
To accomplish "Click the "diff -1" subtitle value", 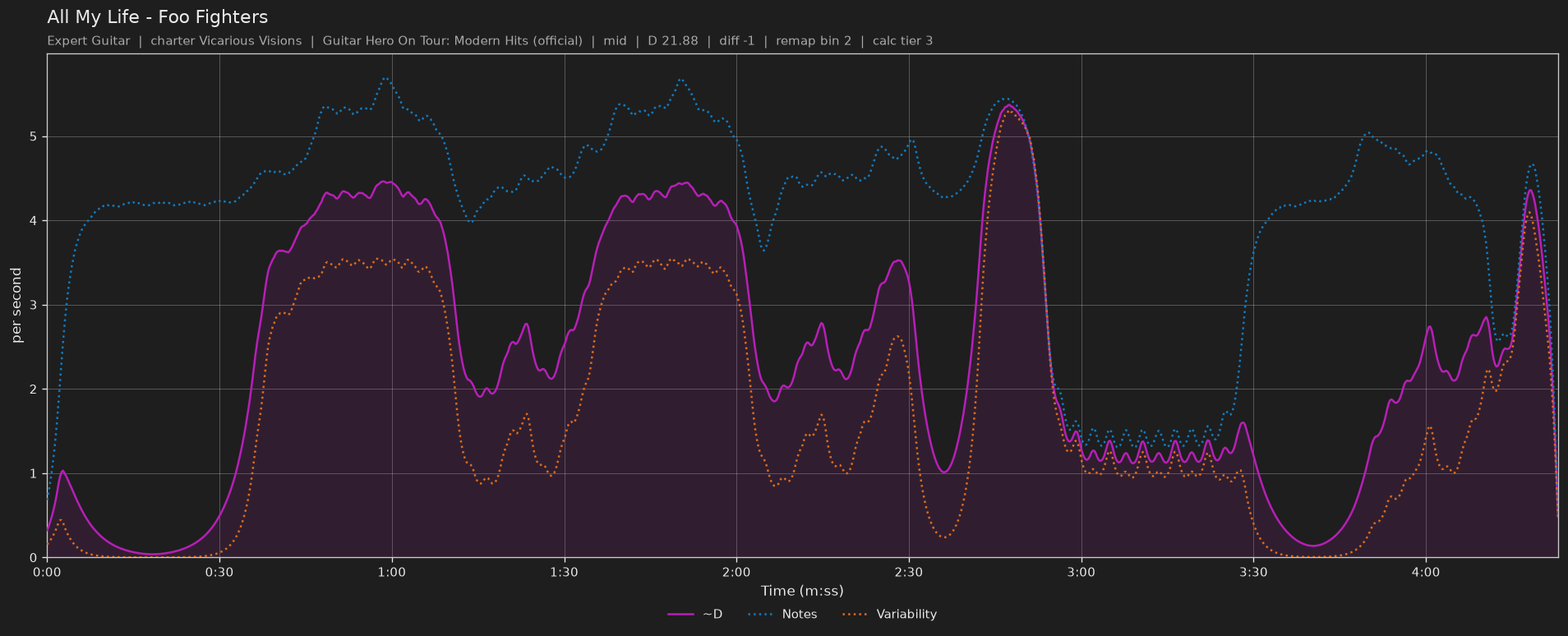I will tap(736, 41).
